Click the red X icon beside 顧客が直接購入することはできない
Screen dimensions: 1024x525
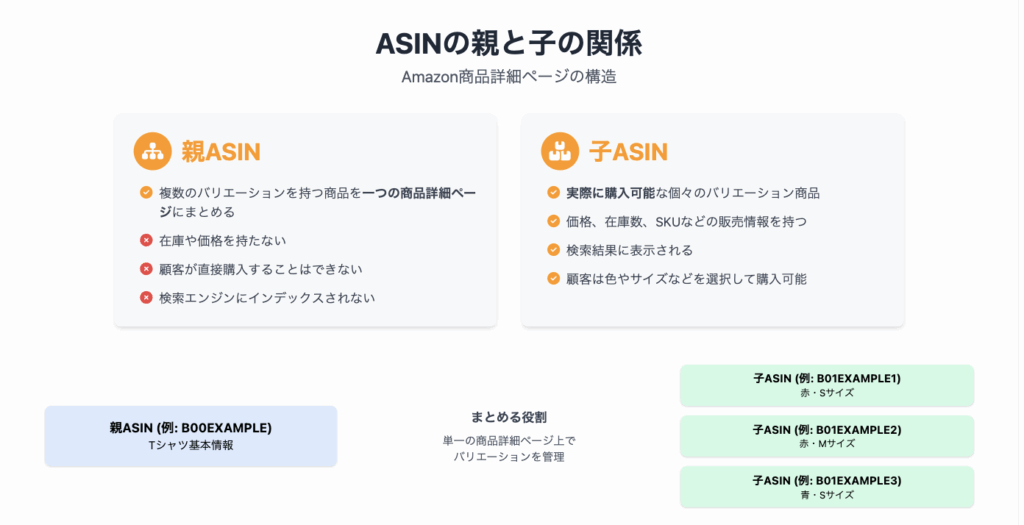[x=146, y=269]
